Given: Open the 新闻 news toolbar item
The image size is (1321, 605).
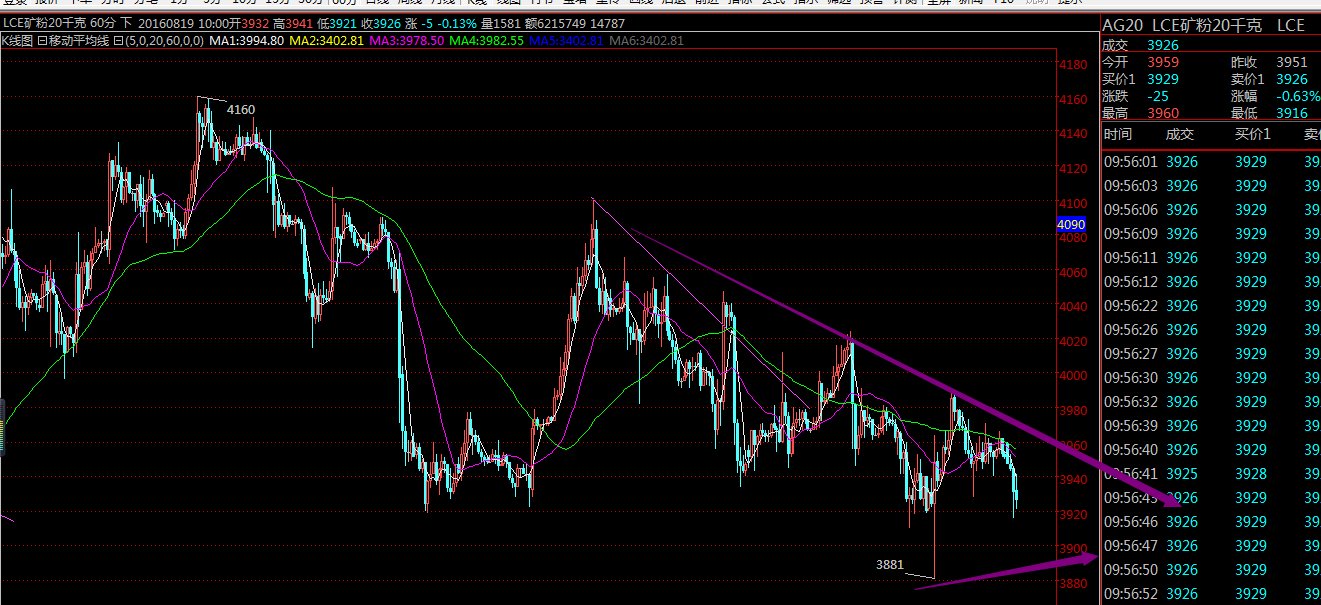Looking at the screenshot, I should pyautogui.click(x=969, y=4).
